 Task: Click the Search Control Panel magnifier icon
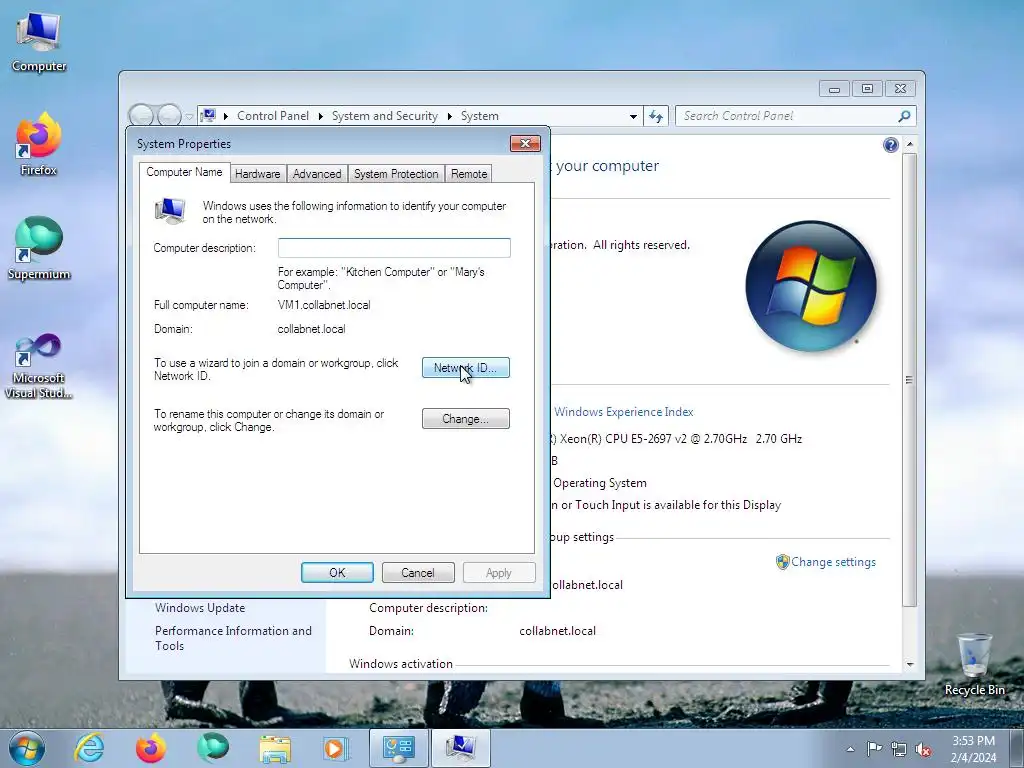[904, 116]
